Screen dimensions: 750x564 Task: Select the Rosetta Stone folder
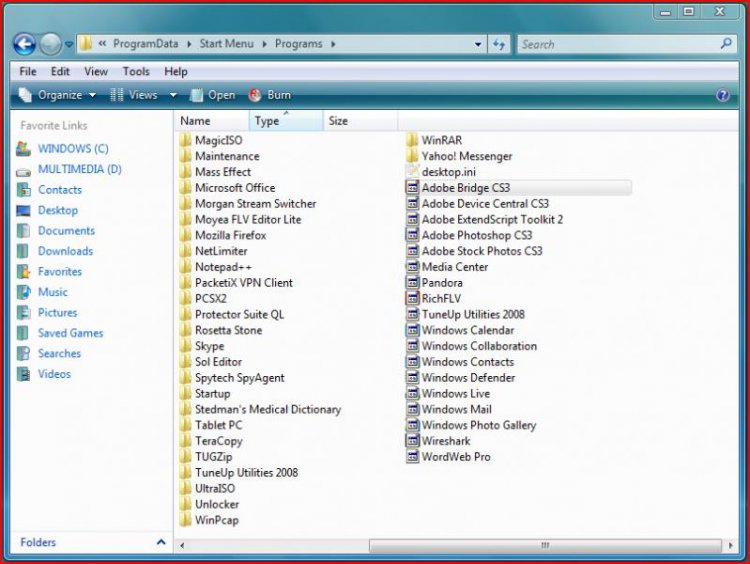click(x=221, y=331)
